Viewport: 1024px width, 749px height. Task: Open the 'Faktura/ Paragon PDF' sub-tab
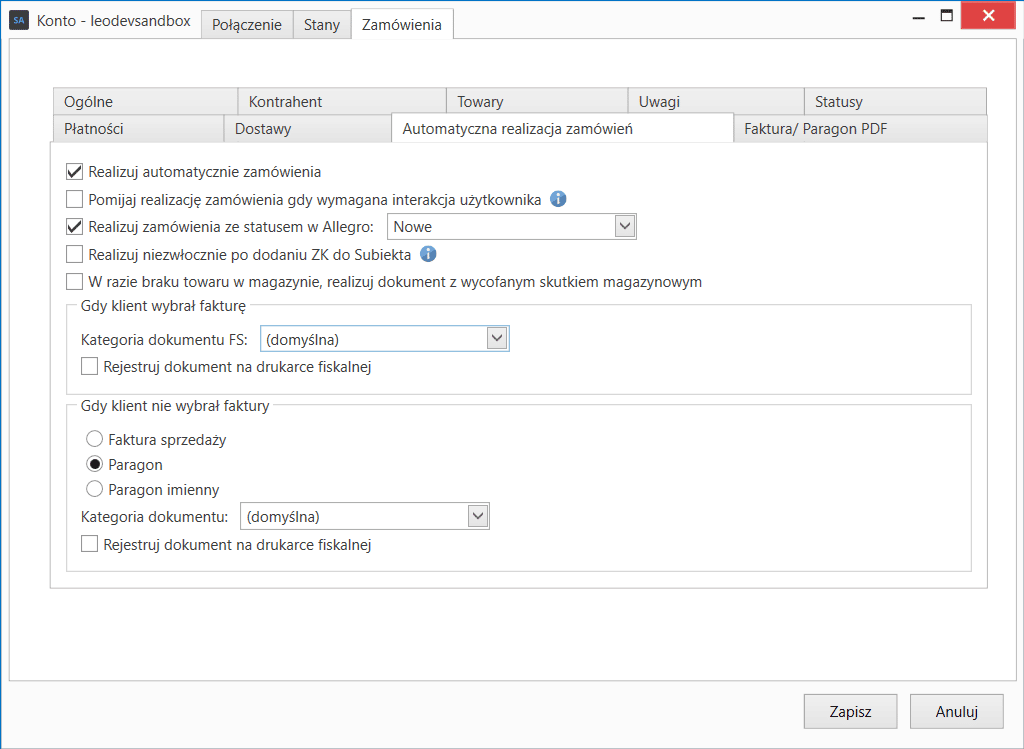[x=860, y=129]
